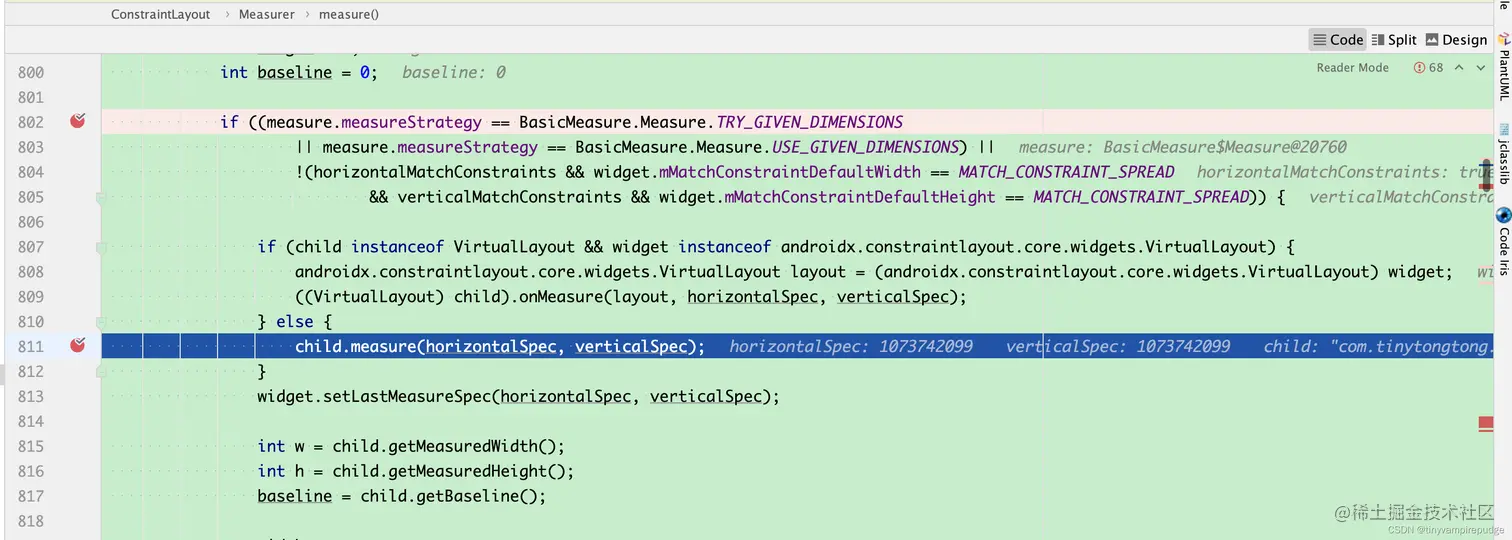Viewport: 1512px width, 540px height.
Task: Click the red error stripe mark in scrollbar
Action: (x=1485, y=424)
